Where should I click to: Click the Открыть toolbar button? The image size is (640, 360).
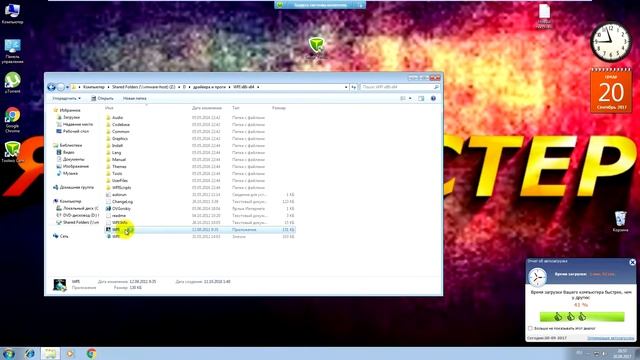(102, 98)
